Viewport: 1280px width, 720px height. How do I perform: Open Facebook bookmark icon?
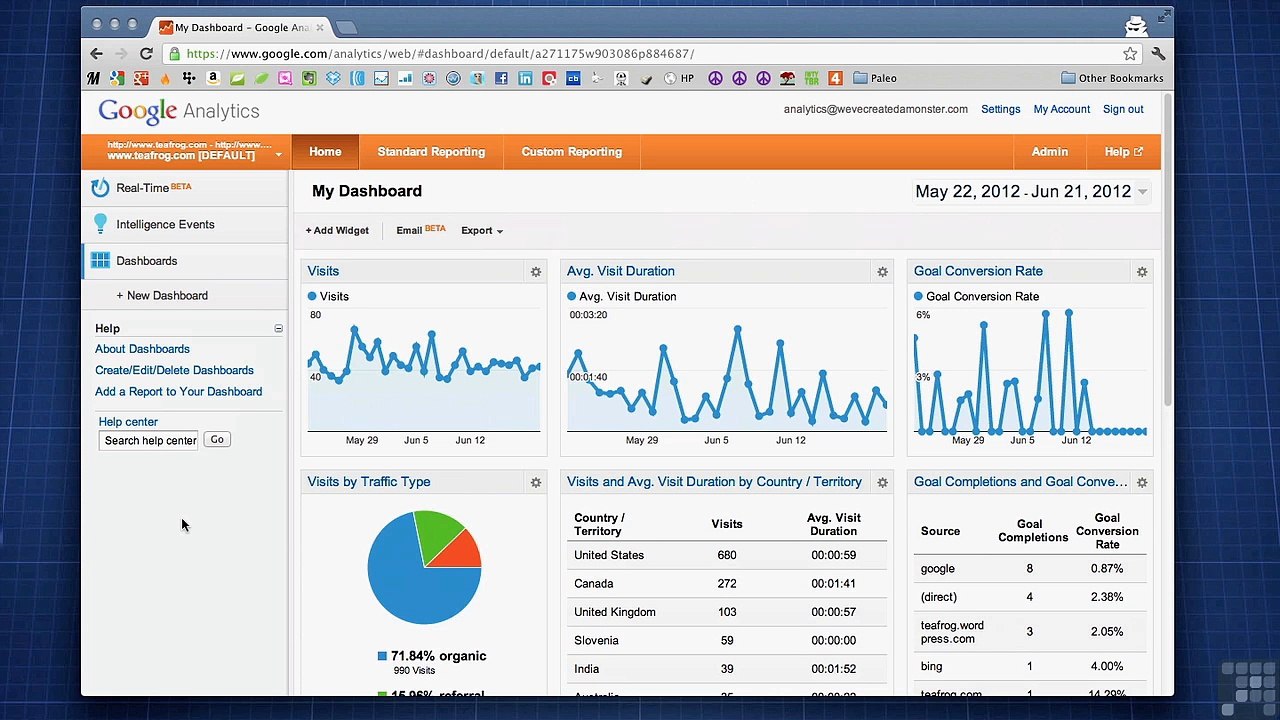point(501,78)
